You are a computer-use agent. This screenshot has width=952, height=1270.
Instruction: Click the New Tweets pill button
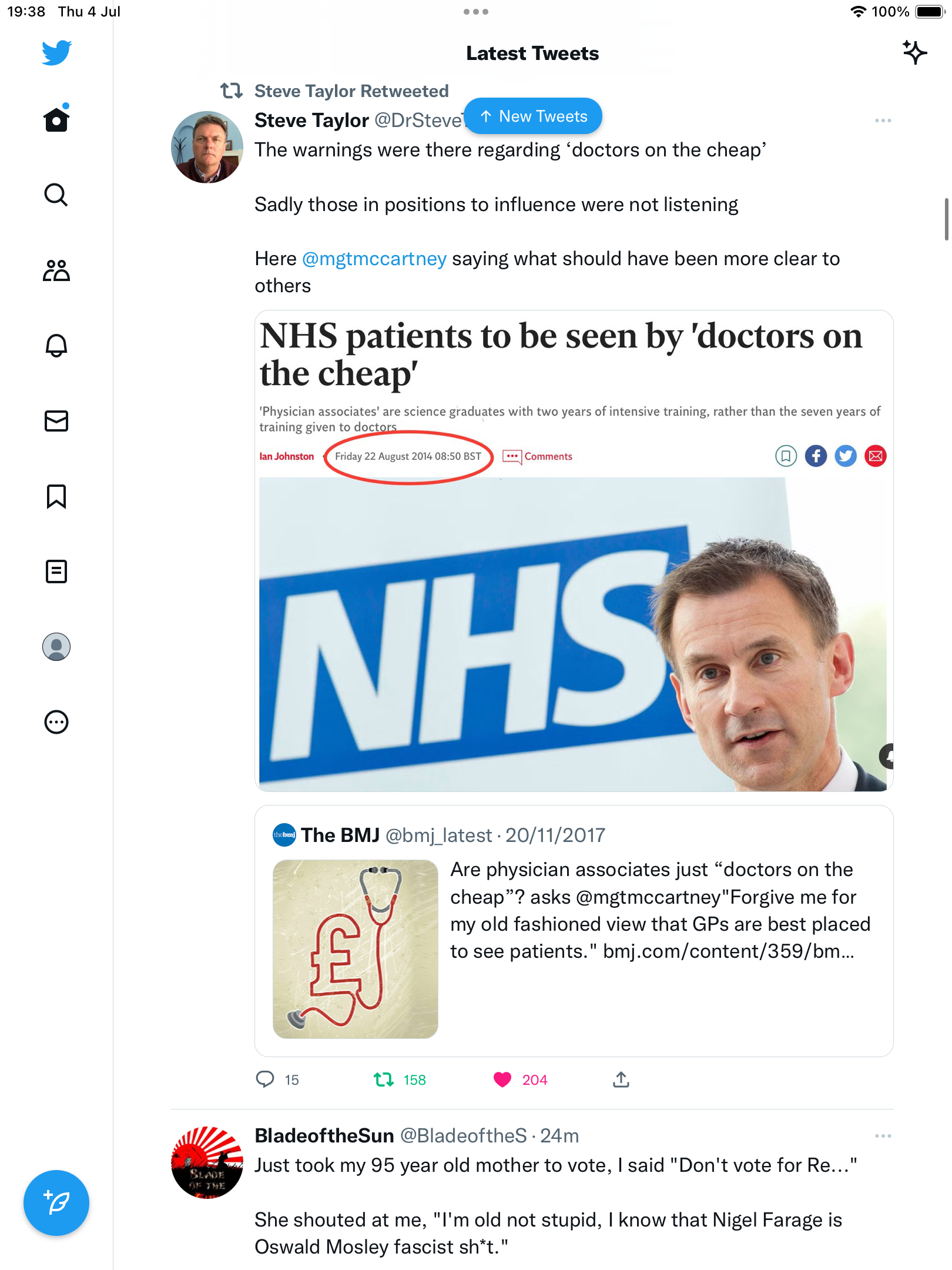533,116
